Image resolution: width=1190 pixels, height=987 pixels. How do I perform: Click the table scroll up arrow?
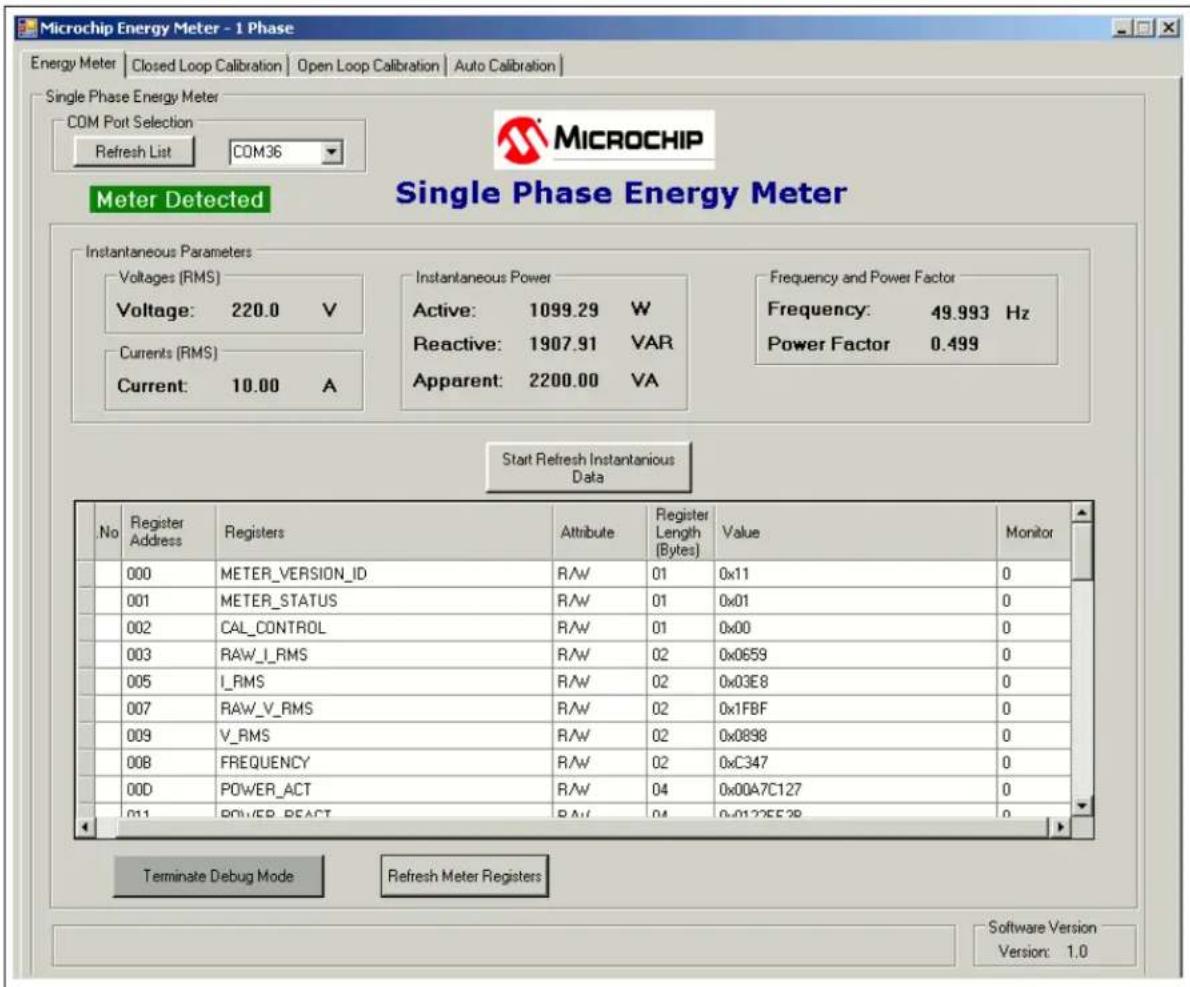pyautogui.click(x=1082, y=512)
